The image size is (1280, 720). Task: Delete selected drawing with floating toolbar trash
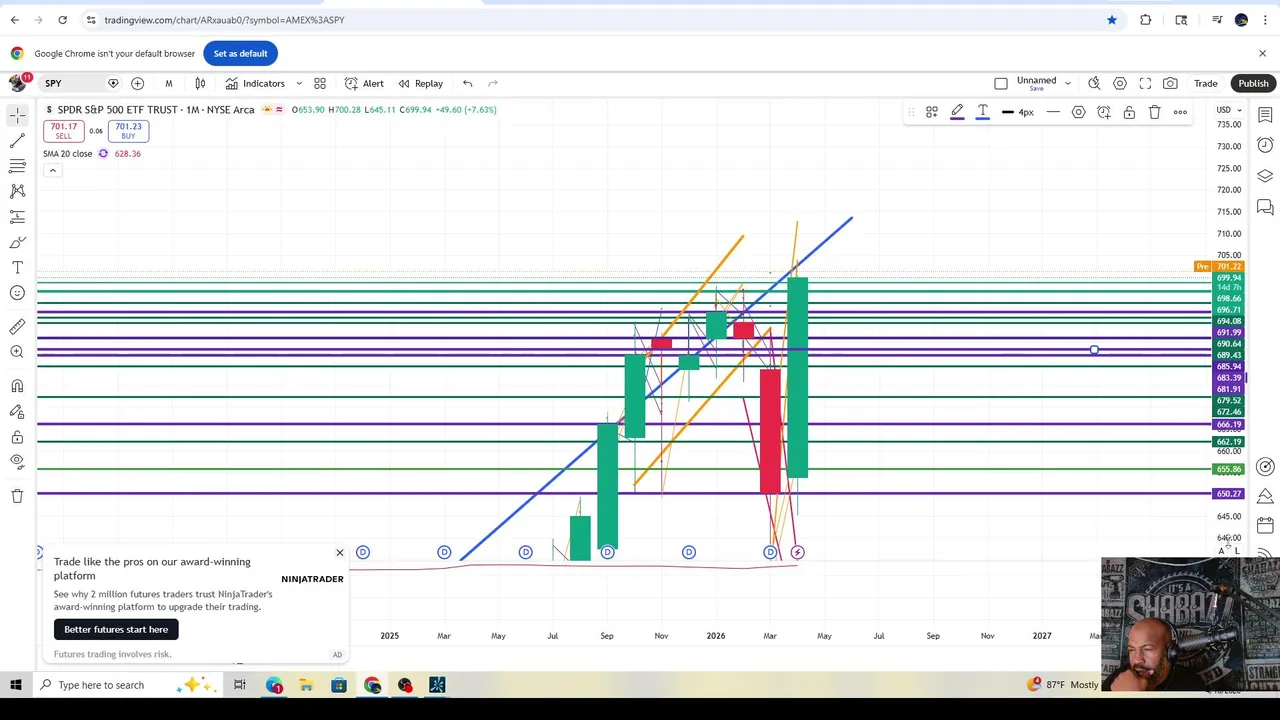click(x=1154, y=112)
